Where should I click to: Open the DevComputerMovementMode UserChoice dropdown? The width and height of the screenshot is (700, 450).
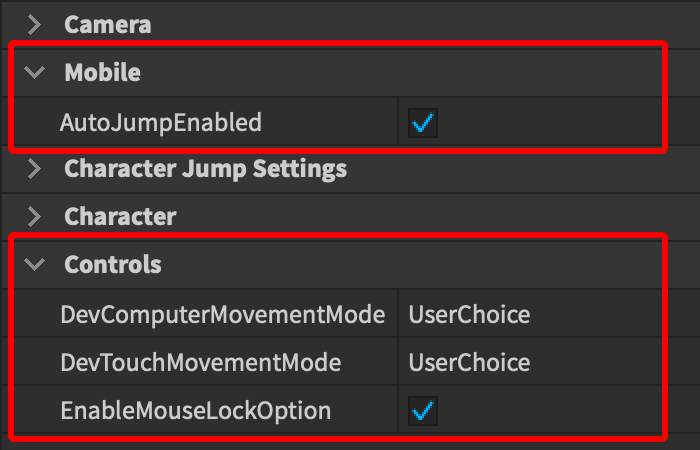[x=469, y=315]
